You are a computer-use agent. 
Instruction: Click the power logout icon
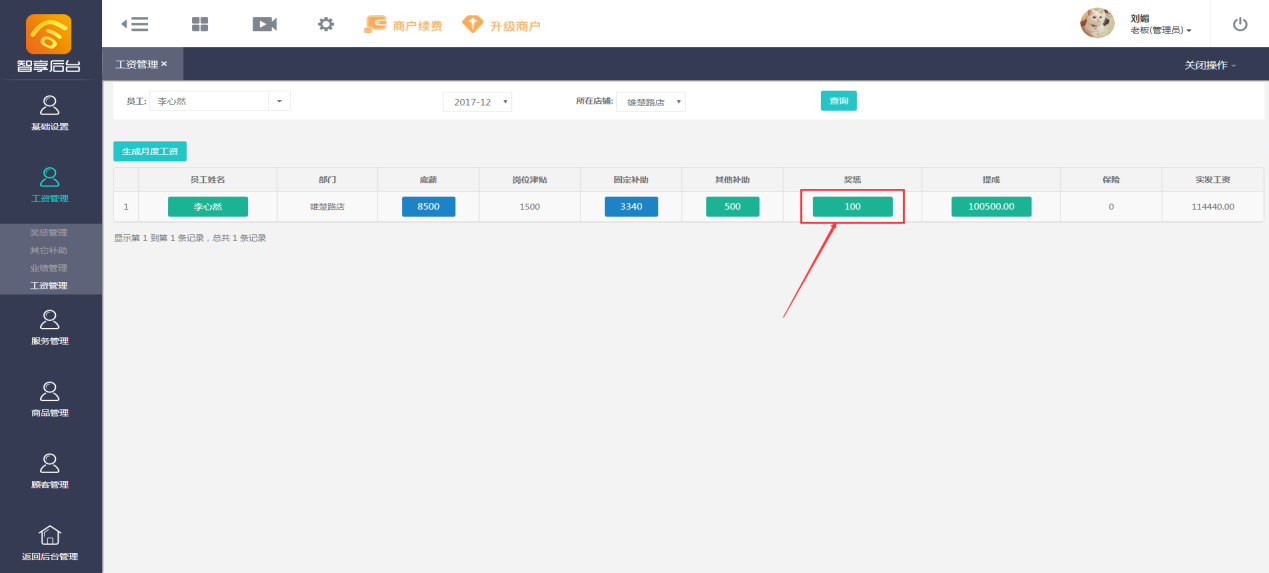[1240, 24]
